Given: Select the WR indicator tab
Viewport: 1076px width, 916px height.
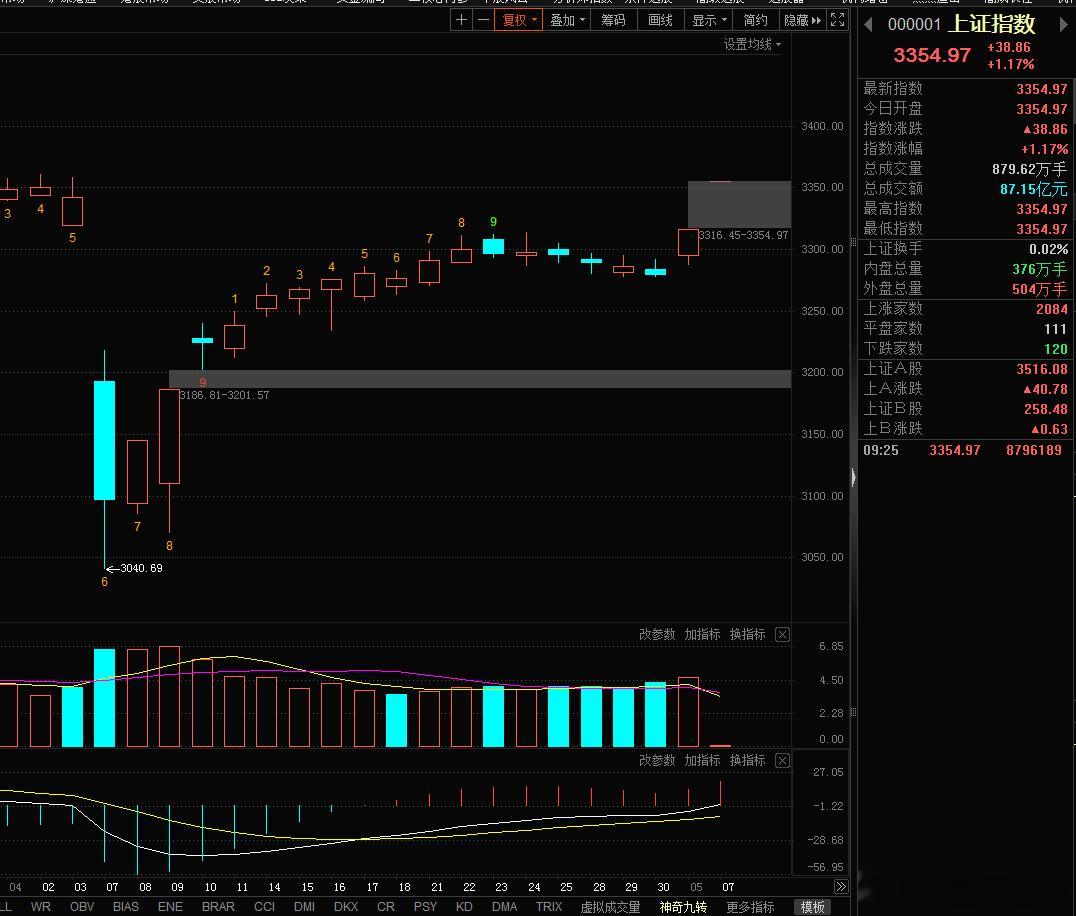Looking at the screenshot, I should click(40, 906).
